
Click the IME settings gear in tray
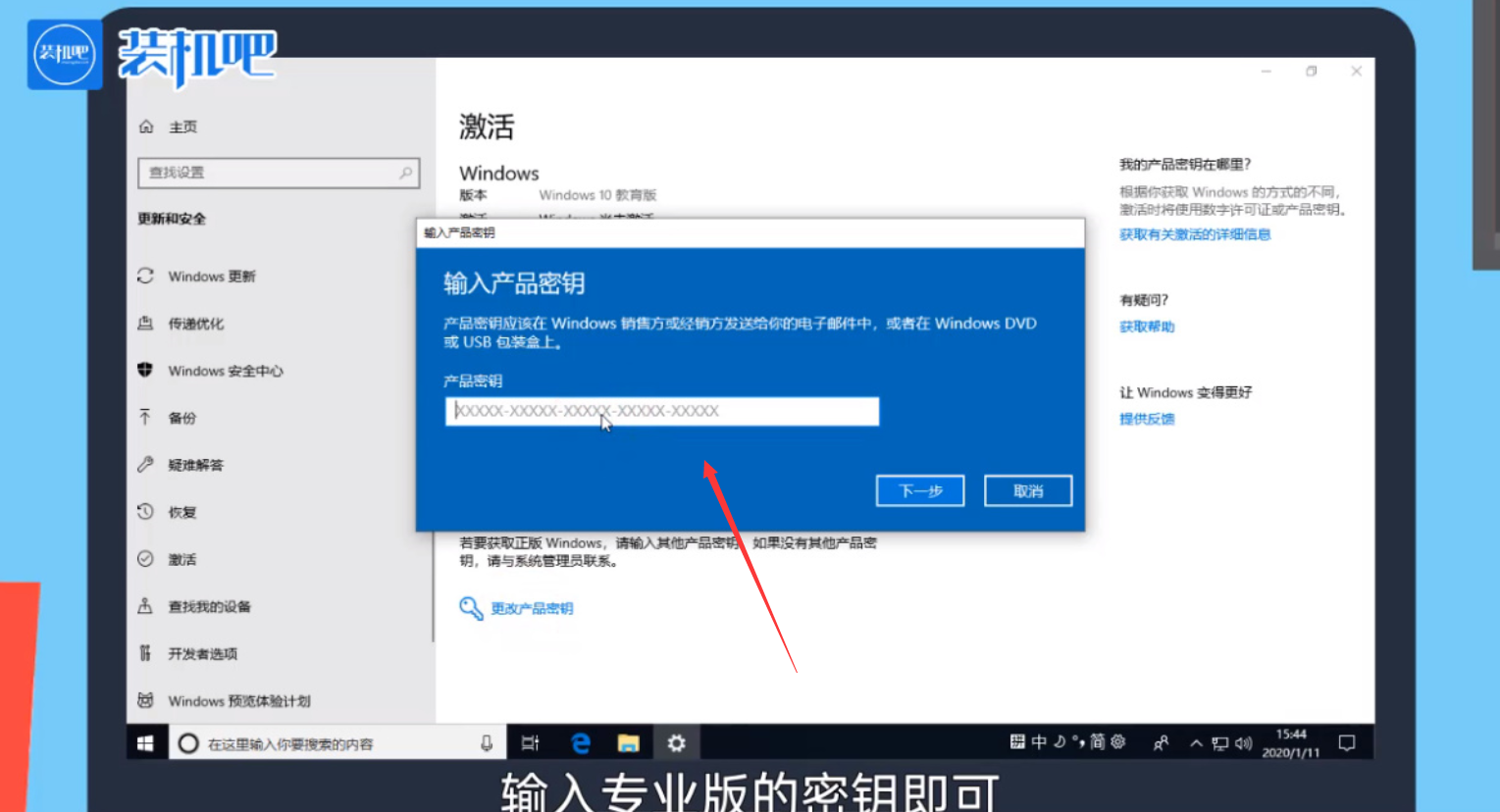[x=1117, y=742]
